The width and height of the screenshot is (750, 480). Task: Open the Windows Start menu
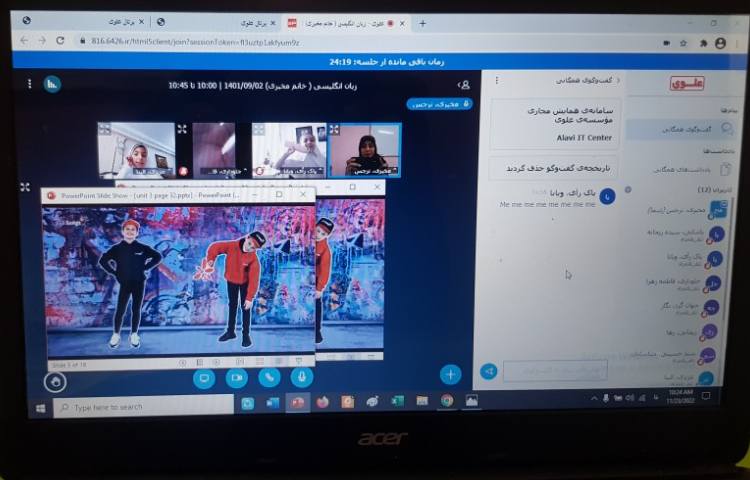pyautogui.click(x=41, y=408)
